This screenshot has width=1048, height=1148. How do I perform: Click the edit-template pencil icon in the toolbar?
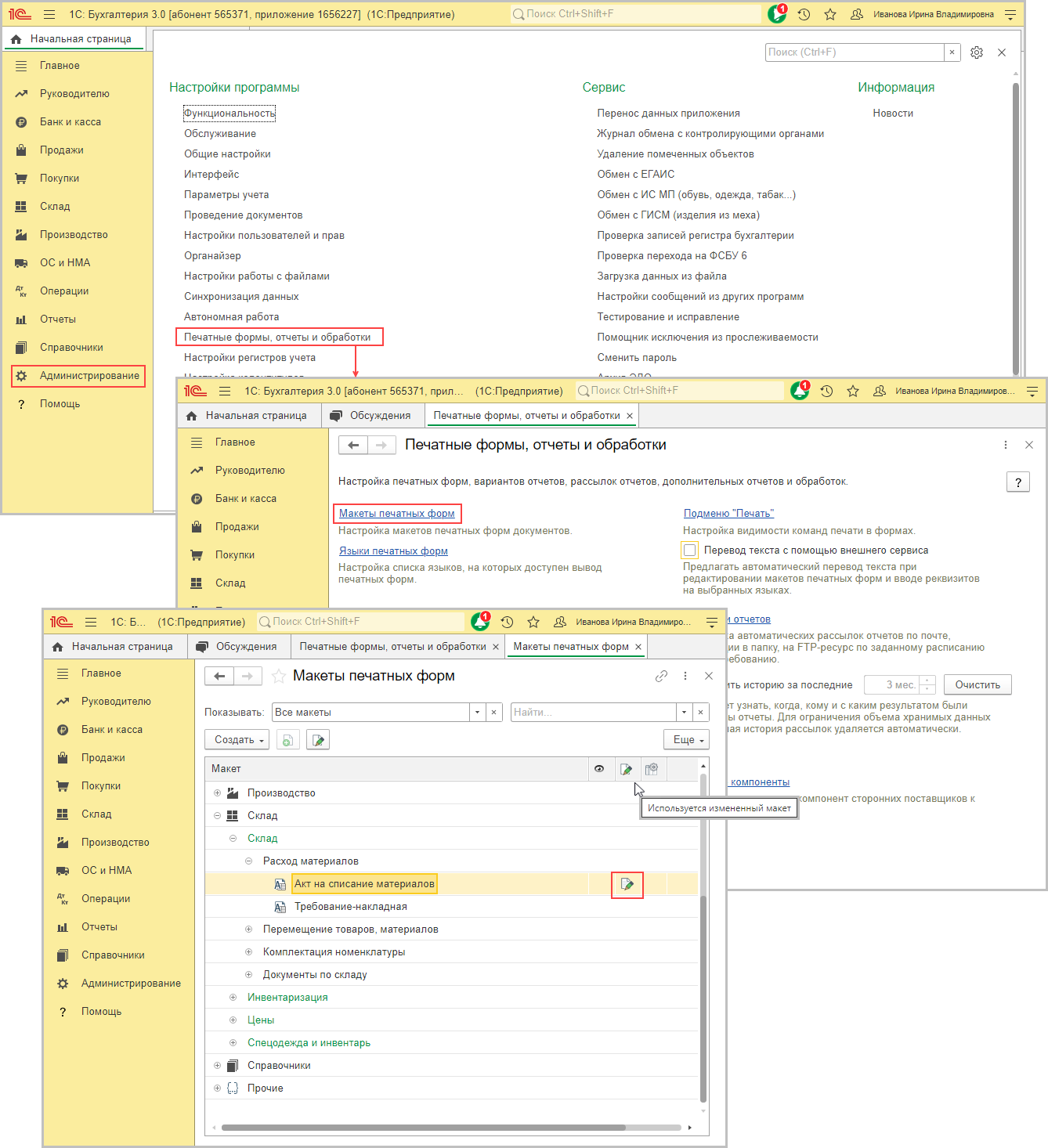point(318,739)
